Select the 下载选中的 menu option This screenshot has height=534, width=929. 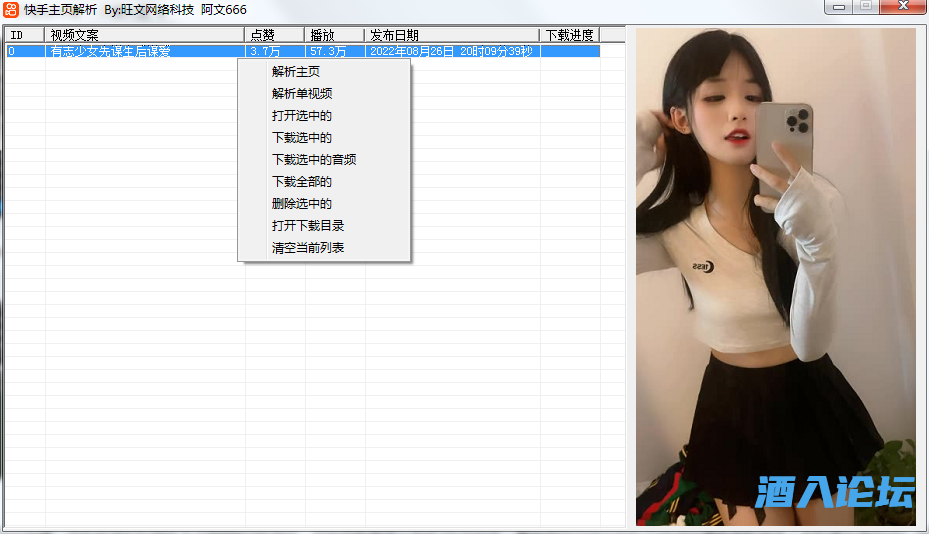302,138
